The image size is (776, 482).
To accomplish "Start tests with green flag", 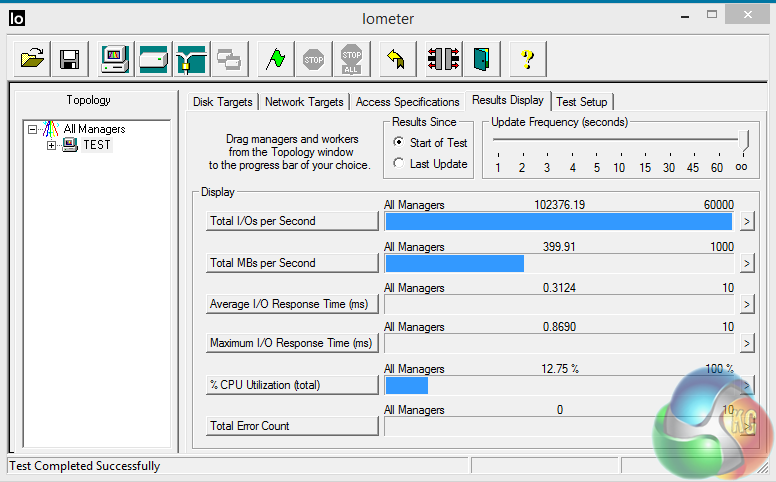I will point(276,59).
